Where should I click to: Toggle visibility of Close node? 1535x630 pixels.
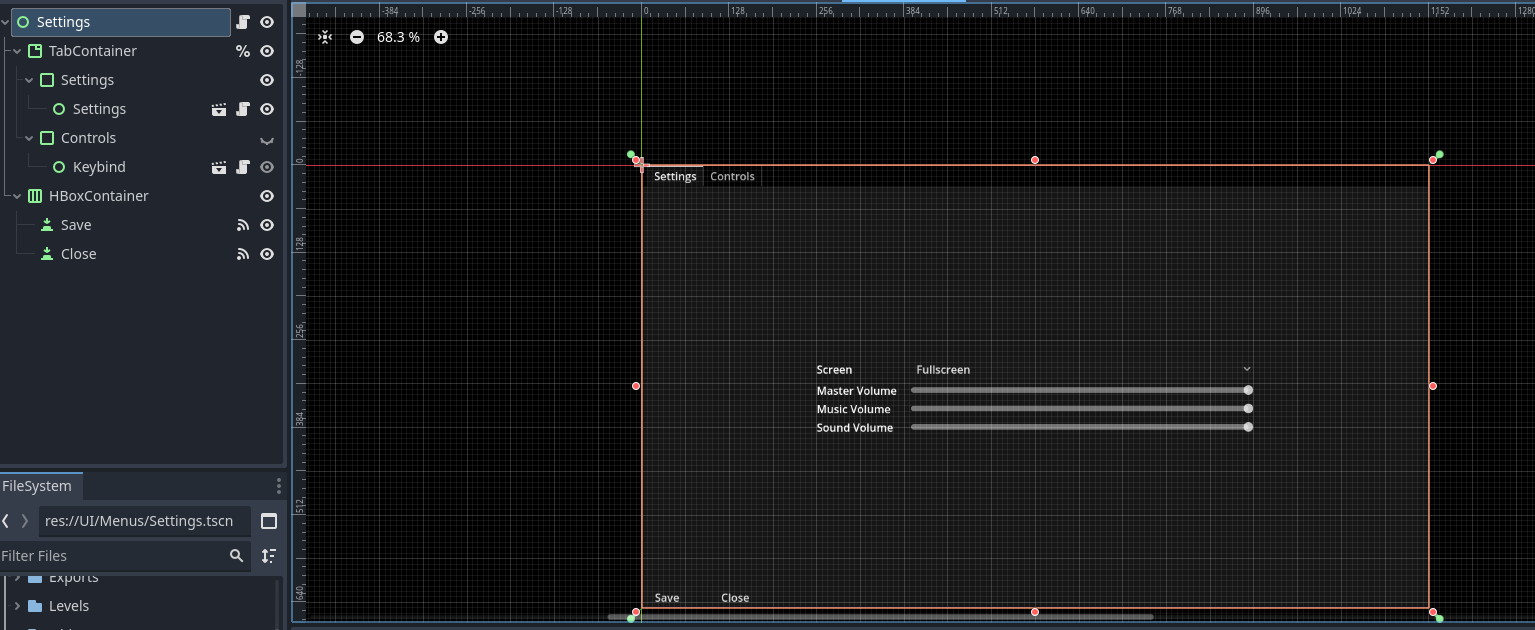pyautogui.click(x=267, y=254)
